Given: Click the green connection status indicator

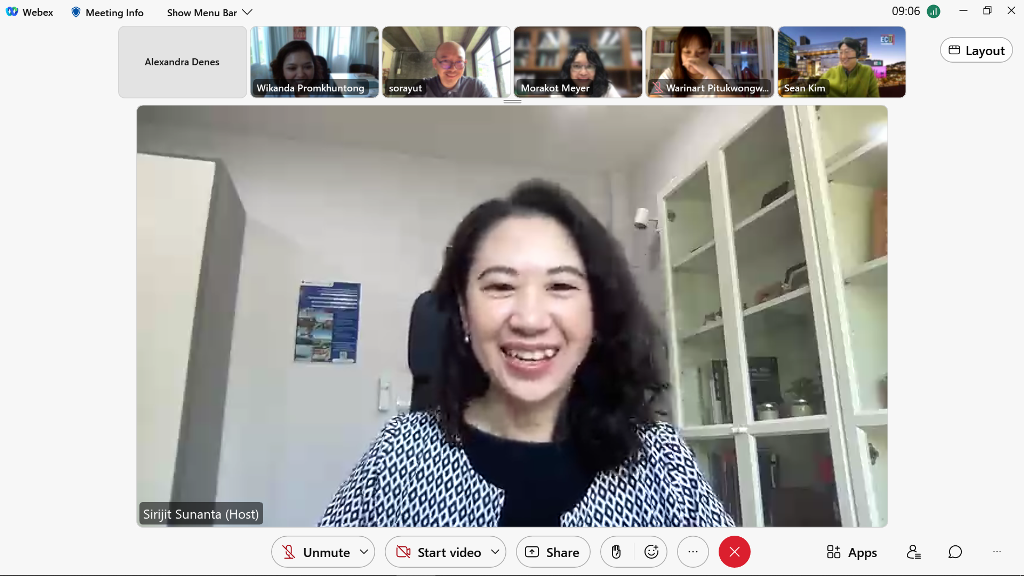Looking at the screenshot, I should (x=933, y=12).
